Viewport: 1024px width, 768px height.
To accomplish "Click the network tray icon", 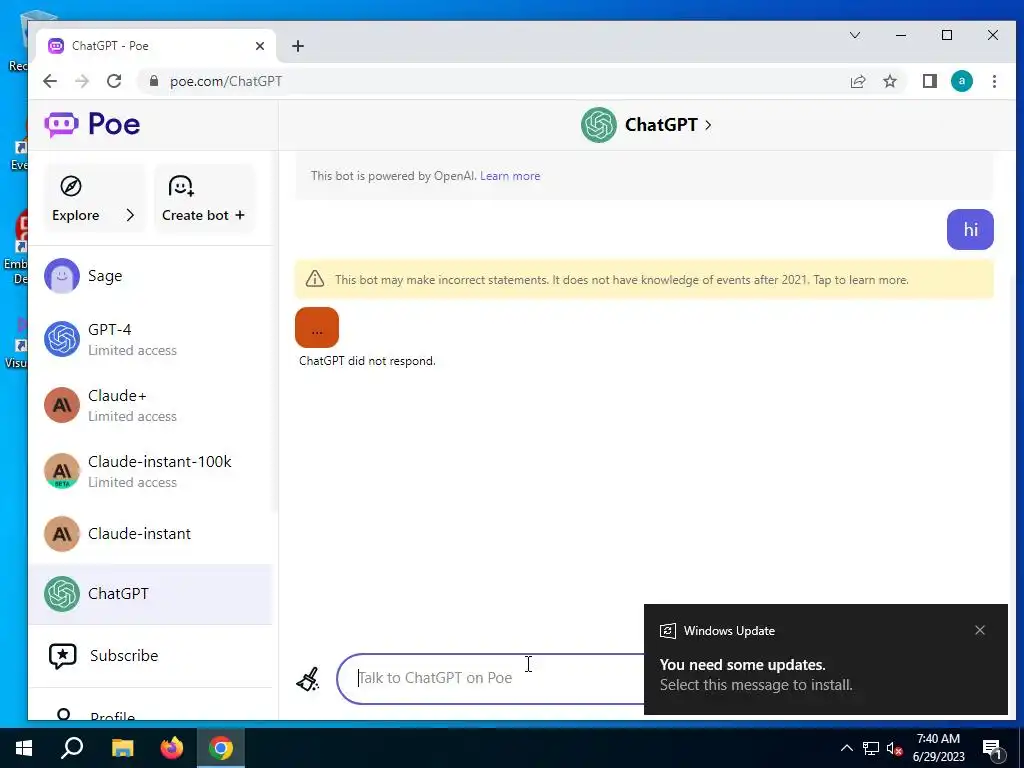I will coord(871,748).
